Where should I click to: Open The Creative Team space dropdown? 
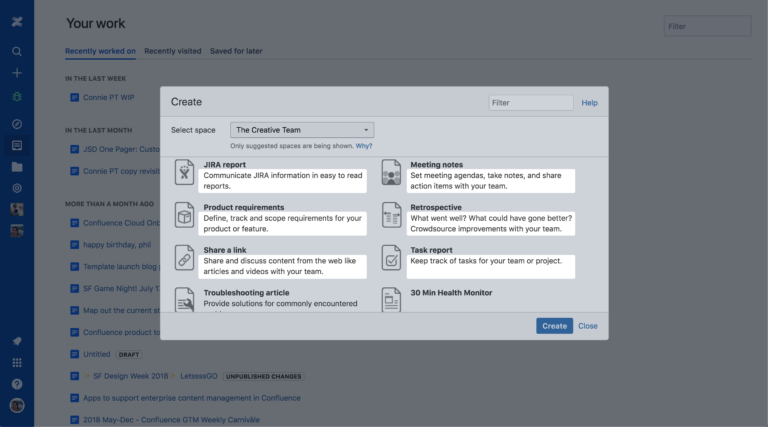tap(302, 130)
